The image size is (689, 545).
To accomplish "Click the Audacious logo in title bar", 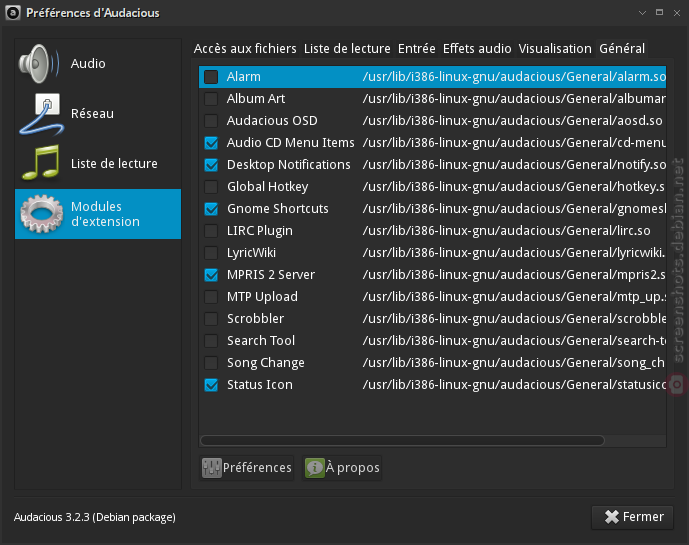I will tap(13, 13).
